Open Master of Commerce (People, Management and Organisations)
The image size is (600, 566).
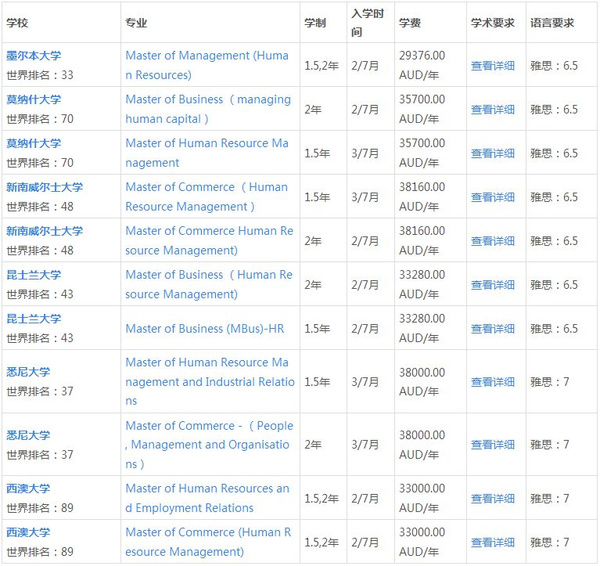(x=209, y=445)
